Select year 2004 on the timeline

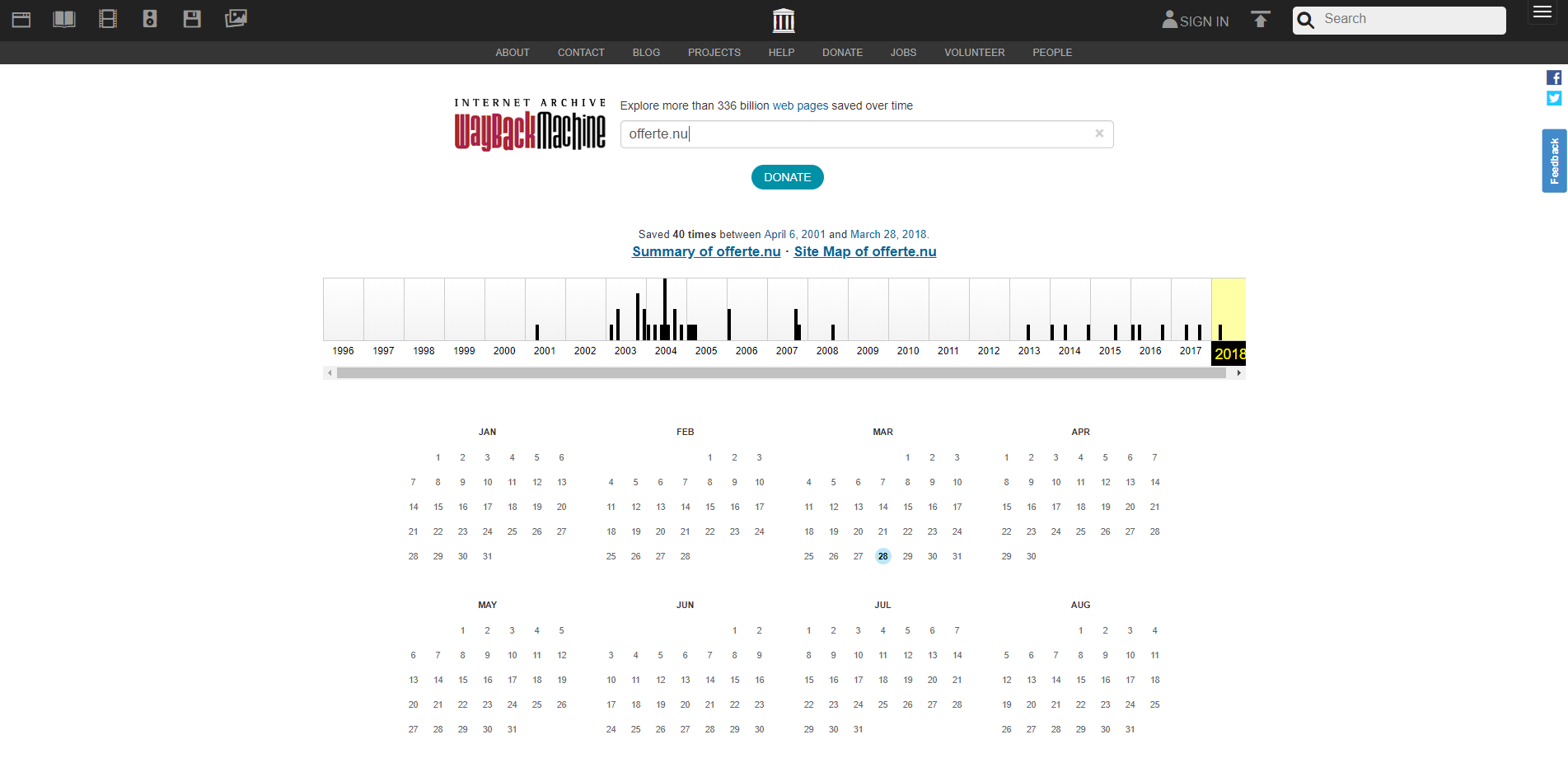click(666, 351)
